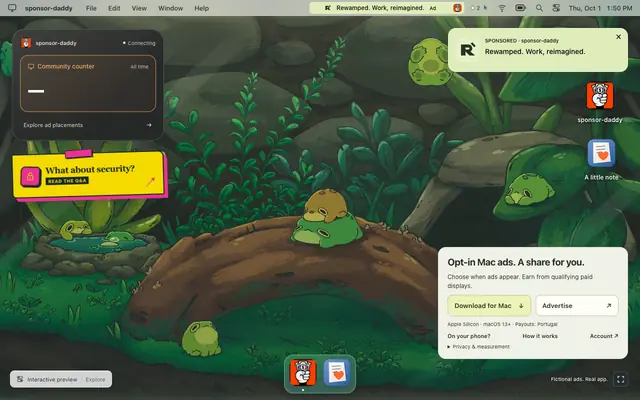640x400 pixels.
Task: Click the Community counter title
Action: pos(66,67)
